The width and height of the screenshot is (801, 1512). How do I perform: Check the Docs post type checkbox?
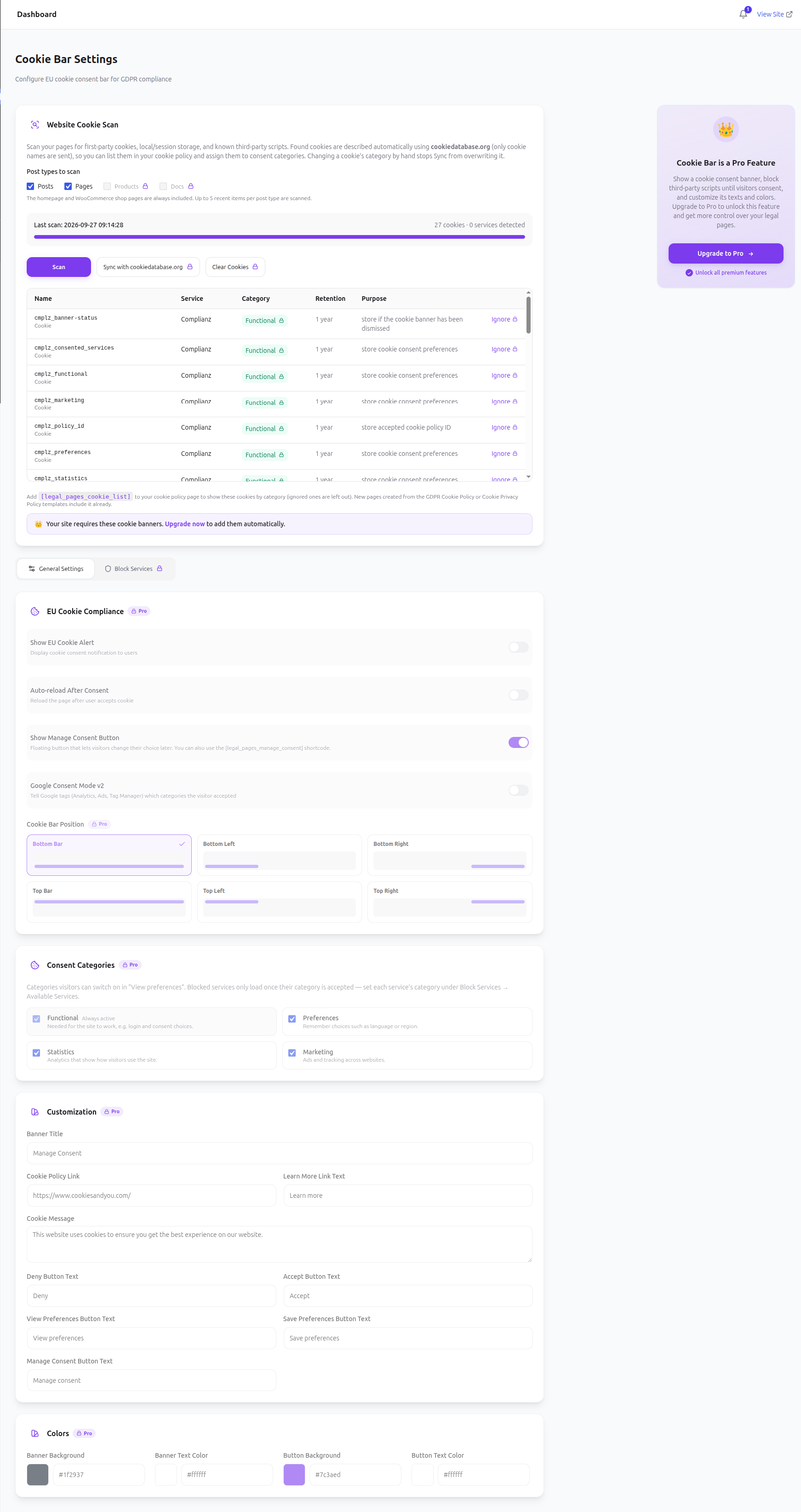tap(163, 186)
